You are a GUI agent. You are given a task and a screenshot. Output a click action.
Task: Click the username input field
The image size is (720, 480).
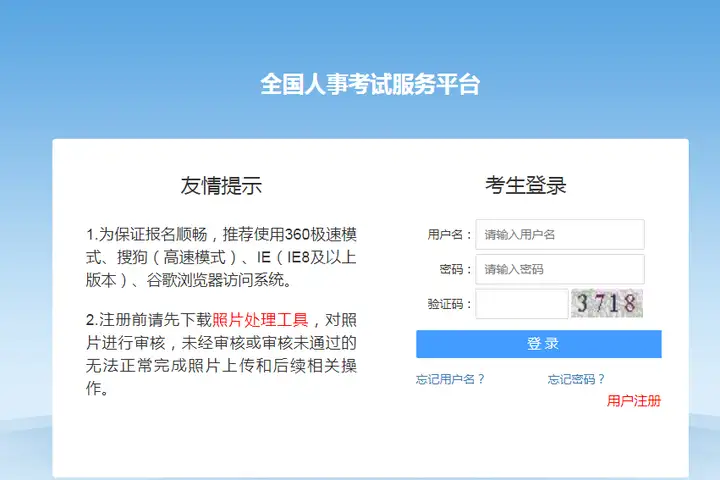(x=560, y=235)
